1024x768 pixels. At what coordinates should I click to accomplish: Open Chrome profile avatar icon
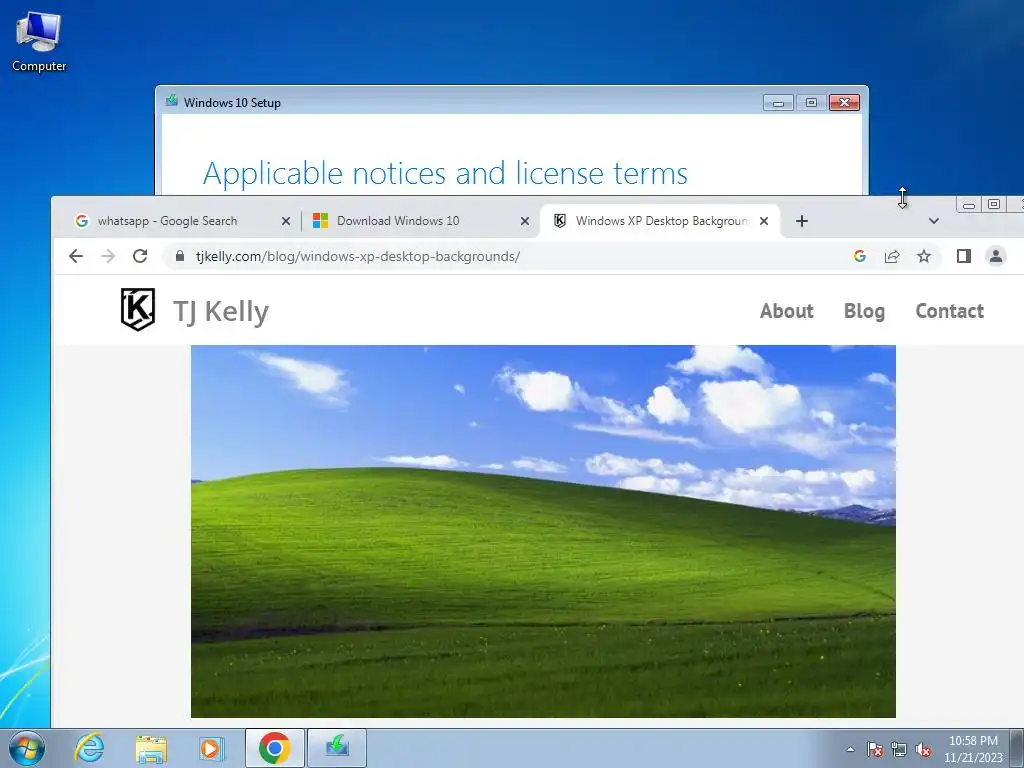(995, 256)
